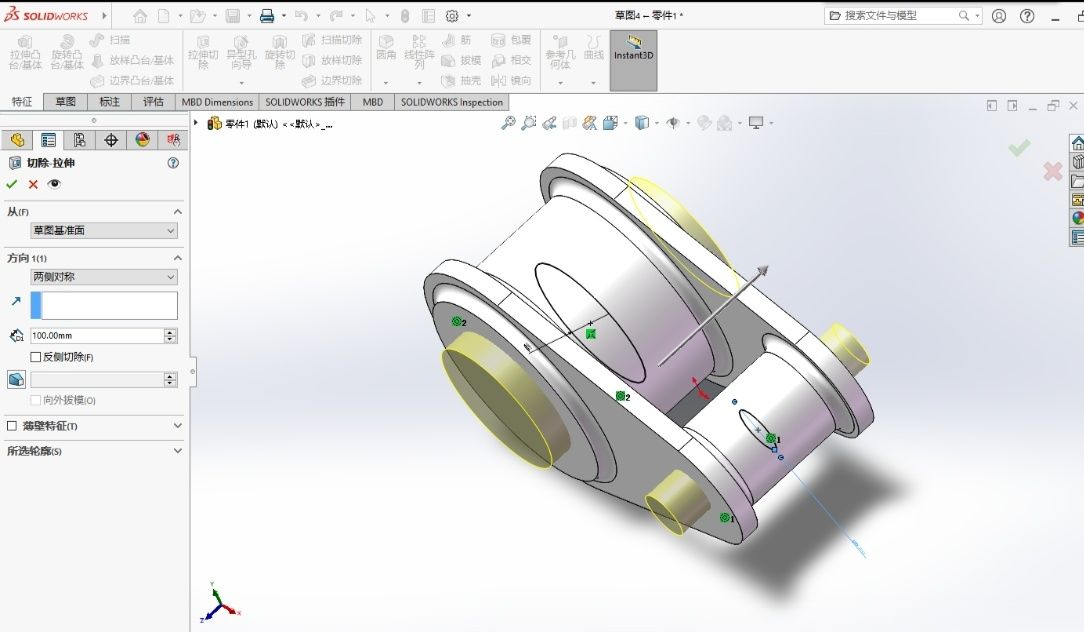Open SOLIDWORKS Inspection tab
The image size is (1084, 632).
tap(451, 102)
